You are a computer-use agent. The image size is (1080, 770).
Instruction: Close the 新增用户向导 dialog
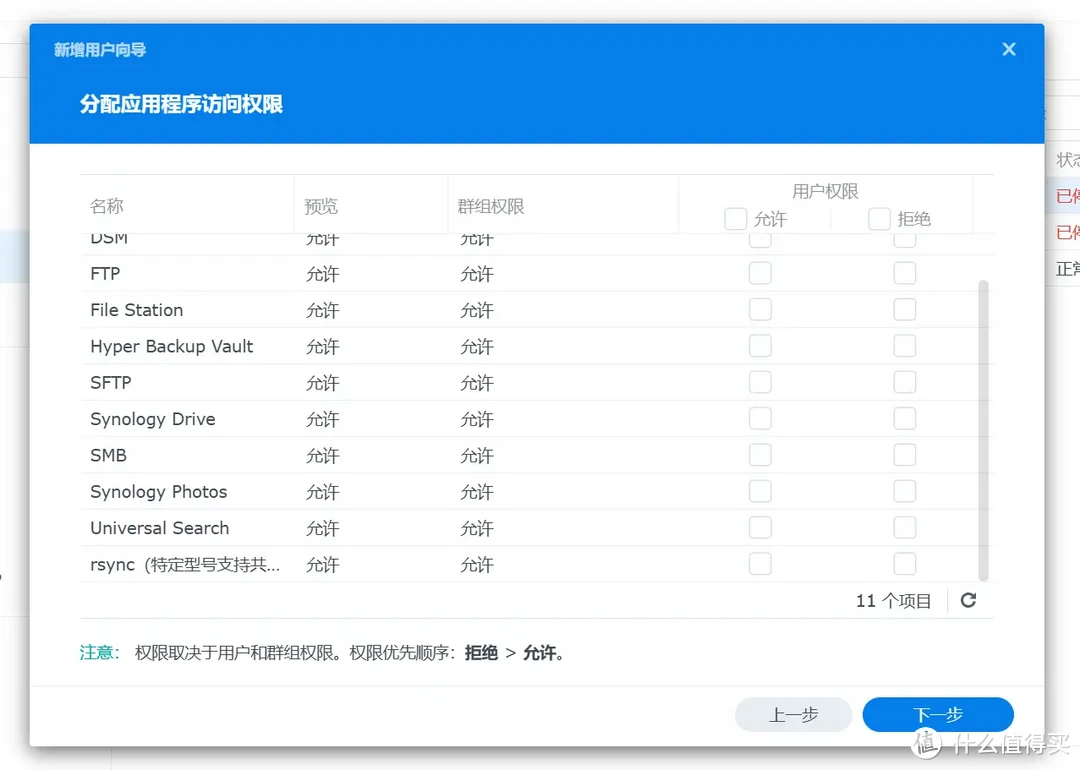click(x=1008, y=48)
